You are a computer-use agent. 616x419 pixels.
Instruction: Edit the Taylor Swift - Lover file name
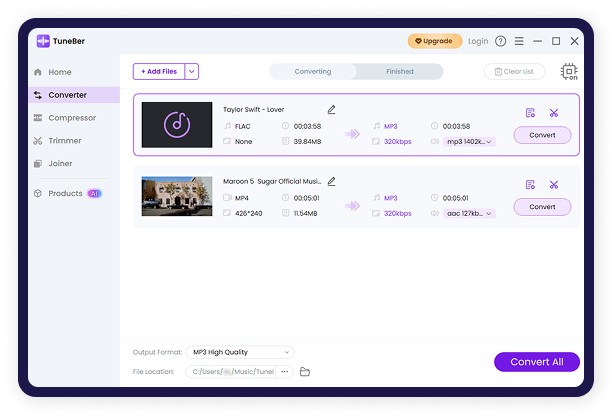click(x=332, y=110)
